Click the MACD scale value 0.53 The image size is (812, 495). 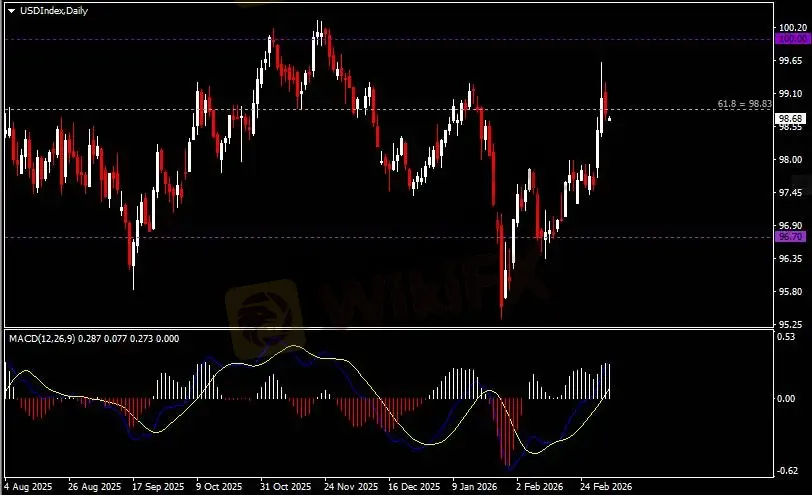tap(786, 337)
